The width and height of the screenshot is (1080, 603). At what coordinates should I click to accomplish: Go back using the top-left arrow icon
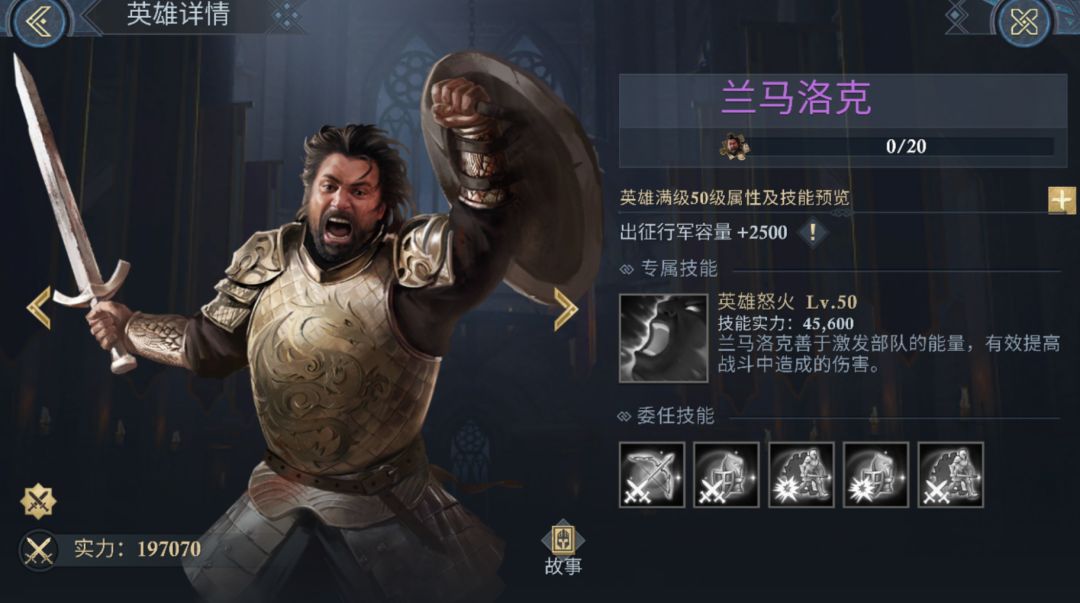39,21
